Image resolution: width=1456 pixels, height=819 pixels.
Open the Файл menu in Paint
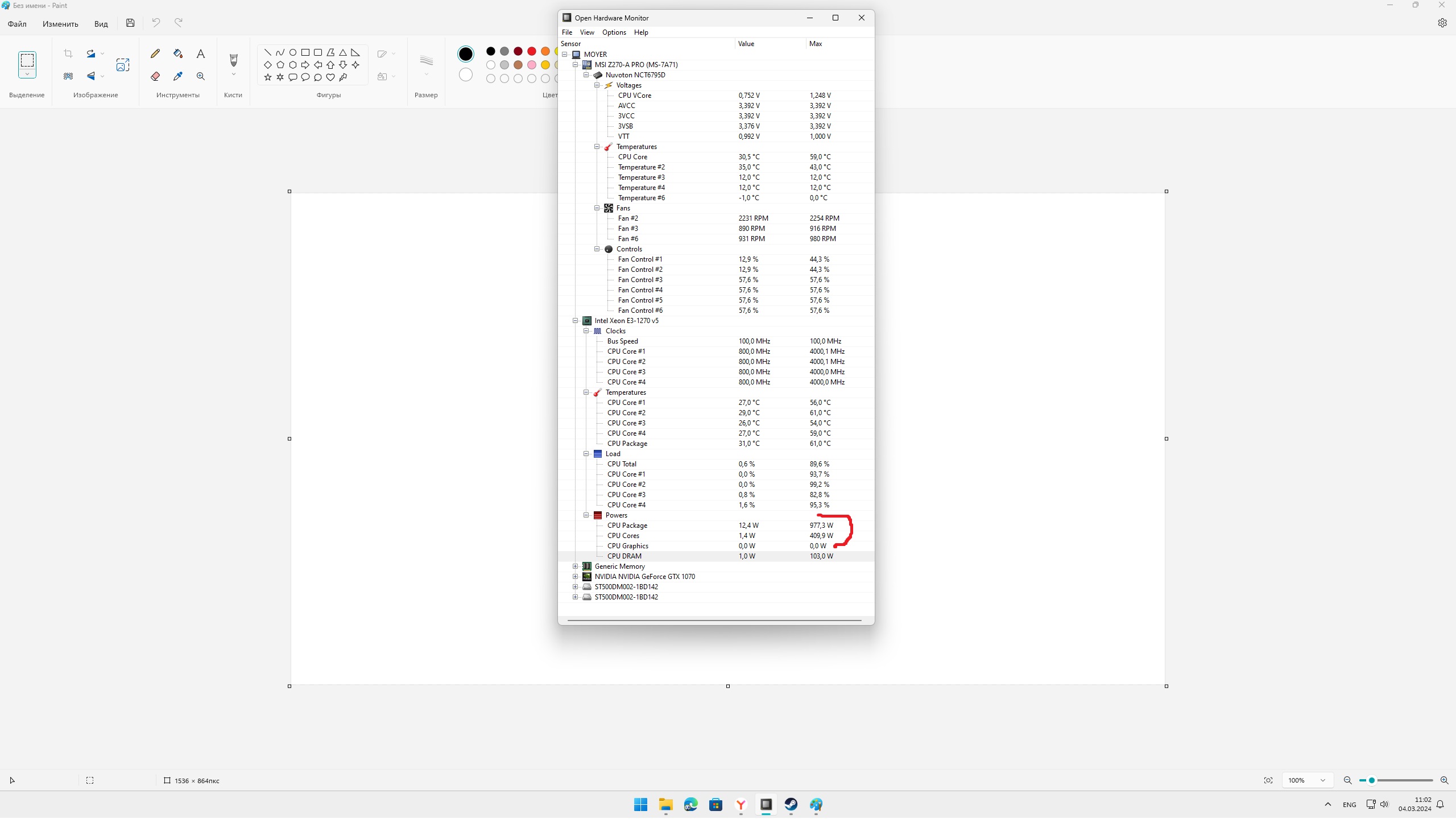pyautogui.click(x=17, y=24)
